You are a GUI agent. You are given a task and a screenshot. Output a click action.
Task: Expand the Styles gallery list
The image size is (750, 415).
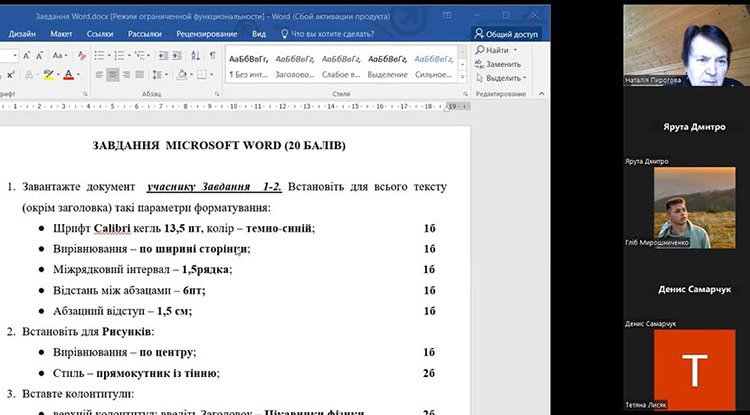(462, 77)
